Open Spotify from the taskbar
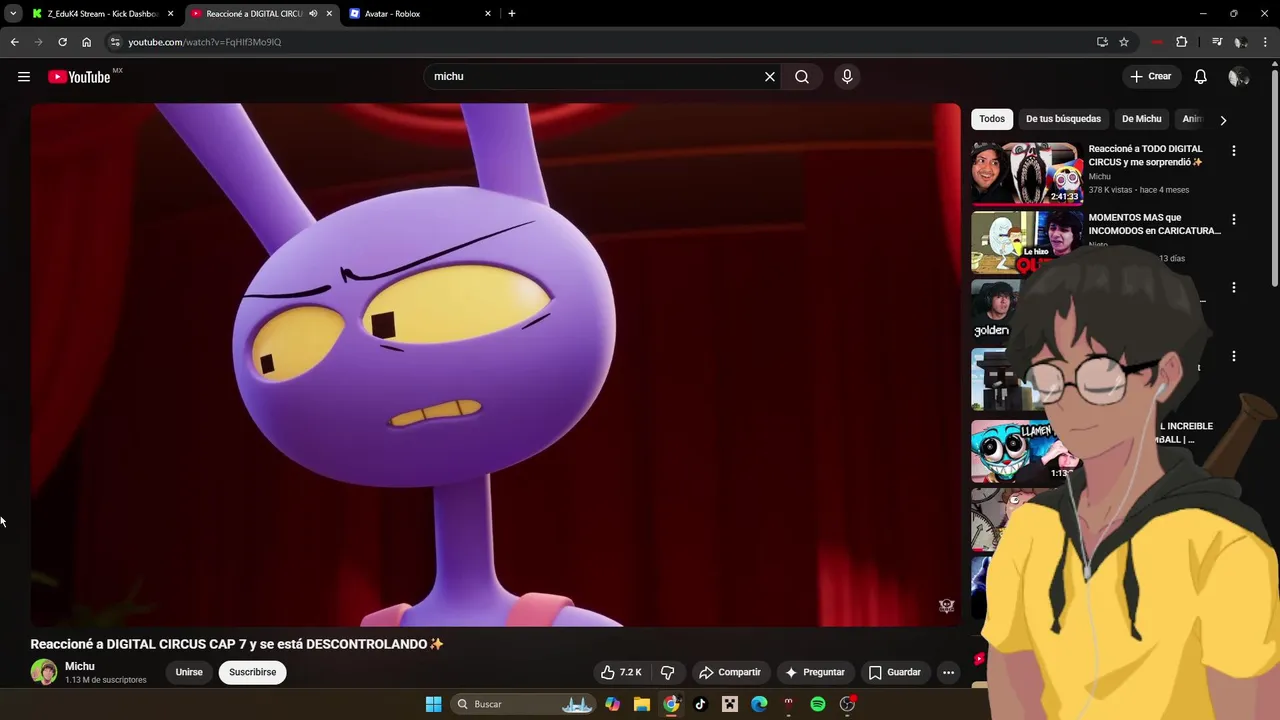This screenshot has width=1280, height=720. click(818, 704)
